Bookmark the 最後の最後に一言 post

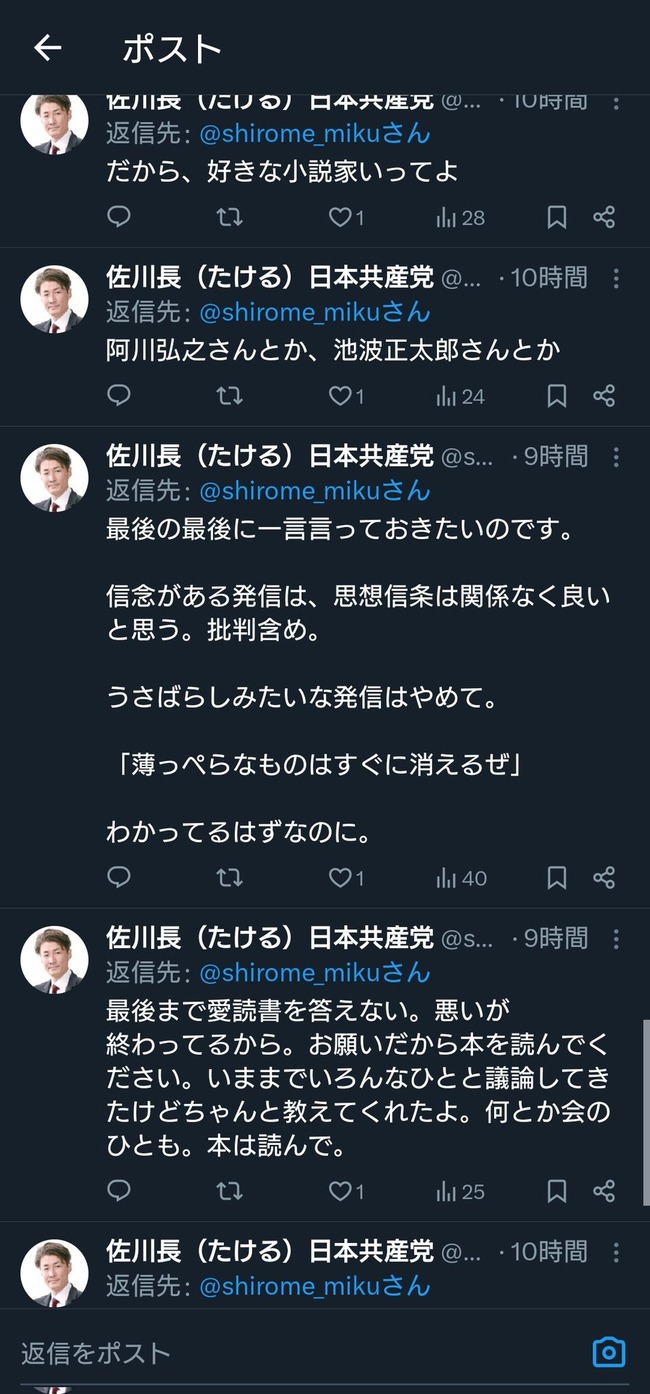click(556, 878)
